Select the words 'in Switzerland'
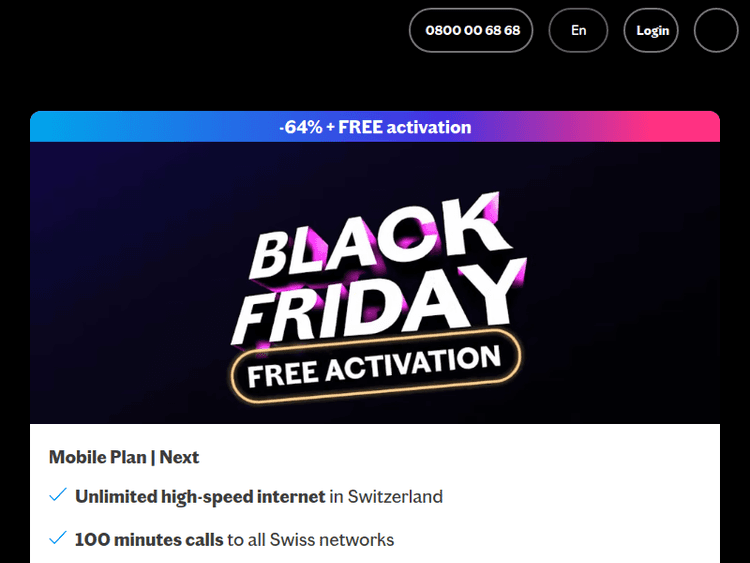 [386, 496]
